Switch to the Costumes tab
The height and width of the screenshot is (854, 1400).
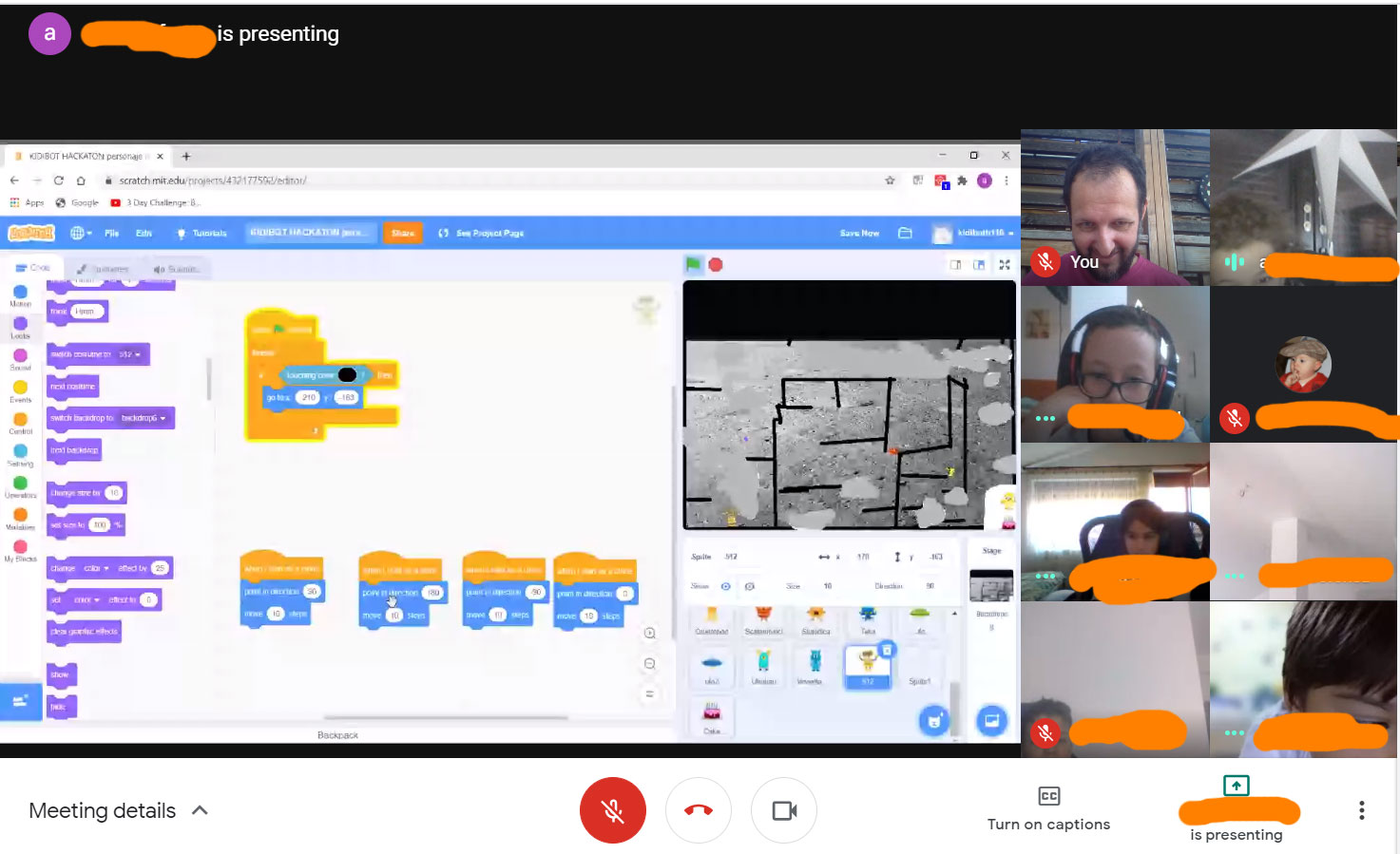[x=104, y=269]
